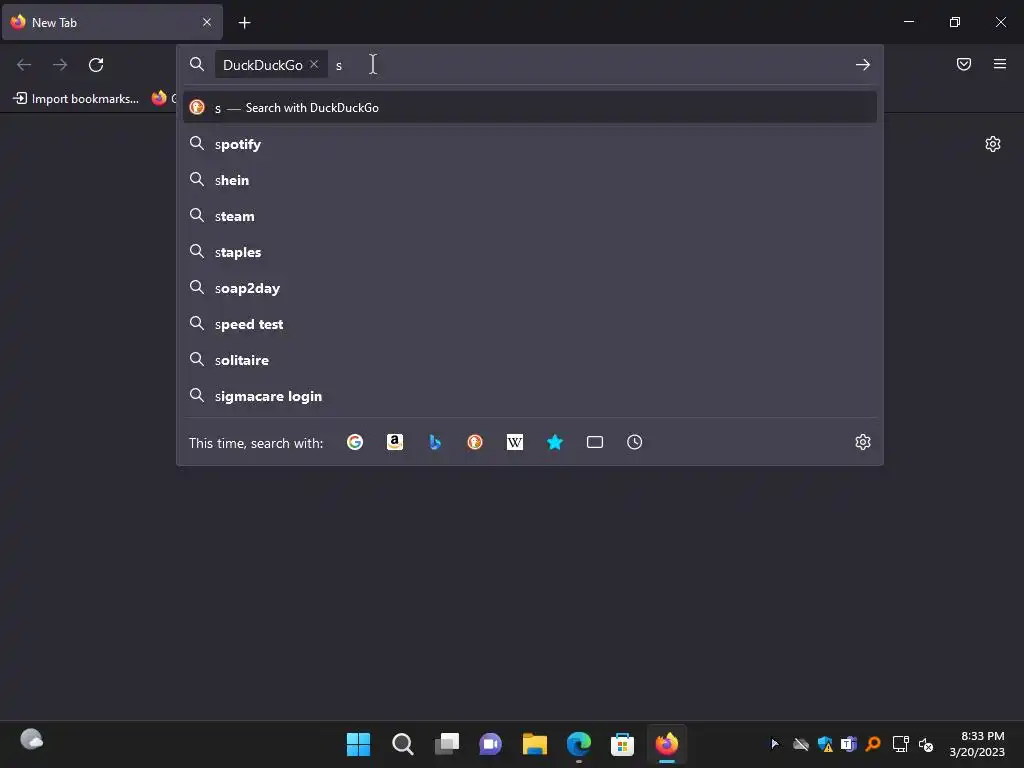The image size is (1024, 768).
Task: Choose the soap2day suggestion
Action: (530, 288)
